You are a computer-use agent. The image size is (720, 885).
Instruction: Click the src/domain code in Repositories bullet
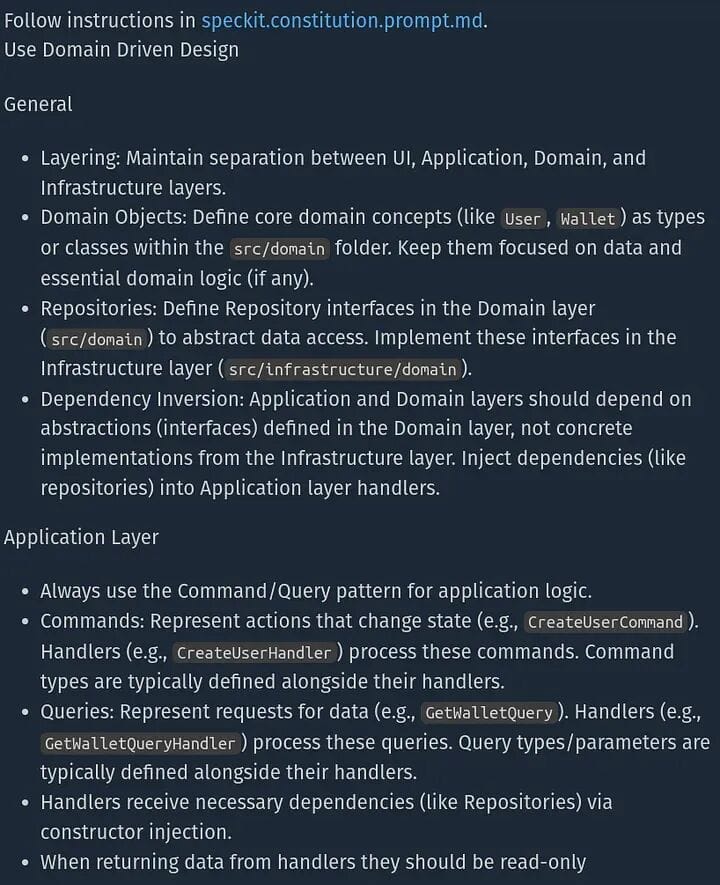click(96, 339)
